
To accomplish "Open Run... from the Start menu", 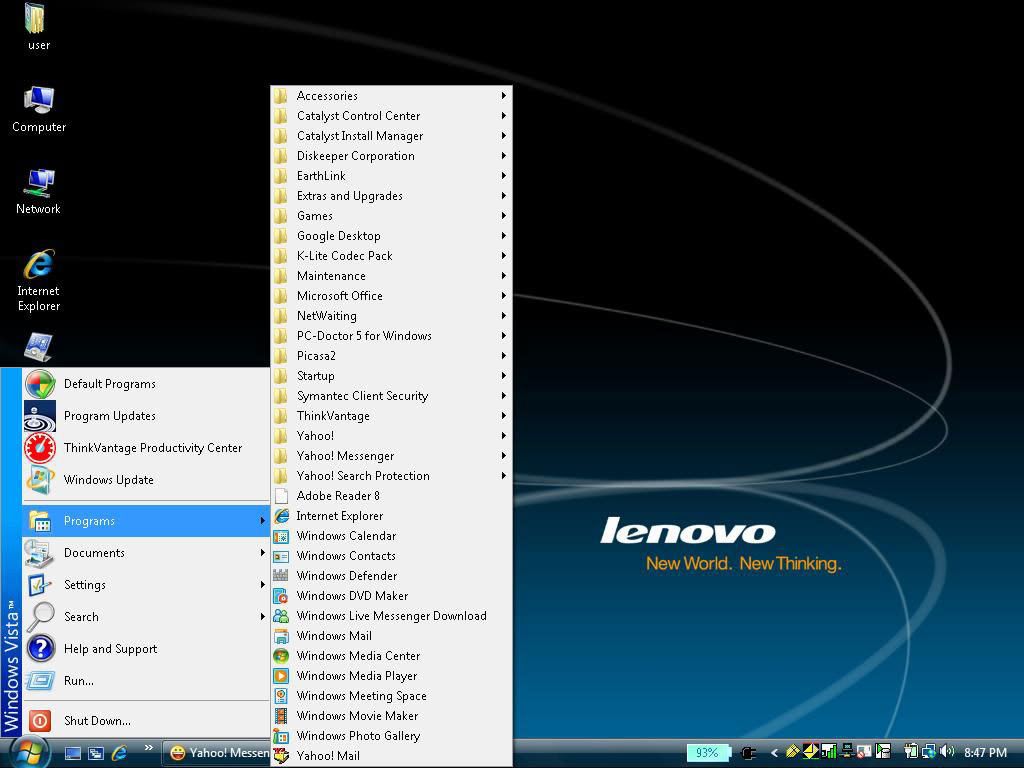I will pyautogui.click(x=79, y=681).
